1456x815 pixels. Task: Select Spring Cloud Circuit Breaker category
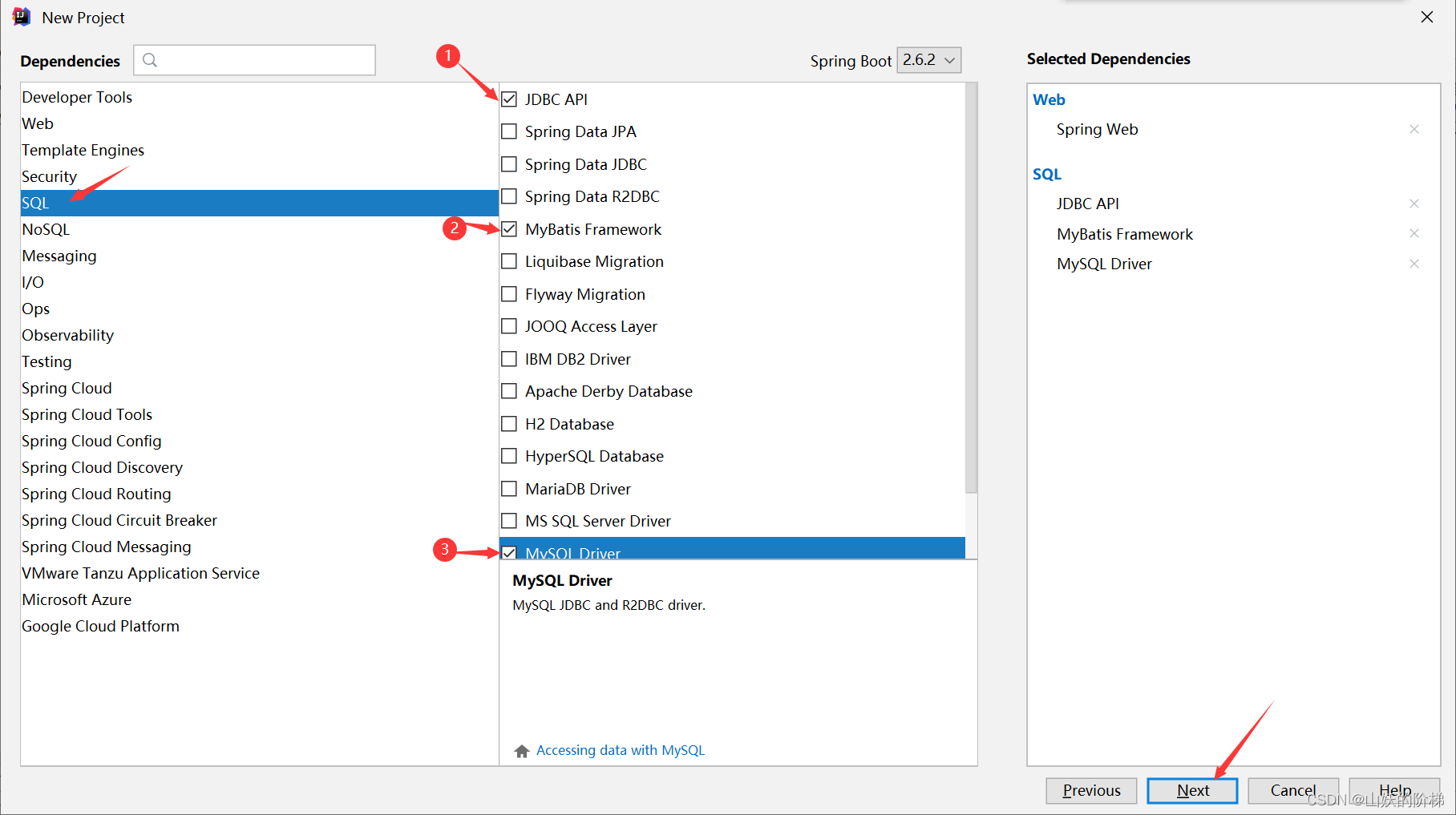coord(259,520)
